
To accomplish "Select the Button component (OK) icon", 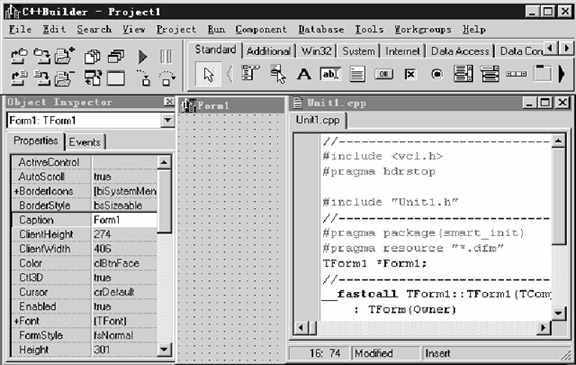I will coord(384,75).
